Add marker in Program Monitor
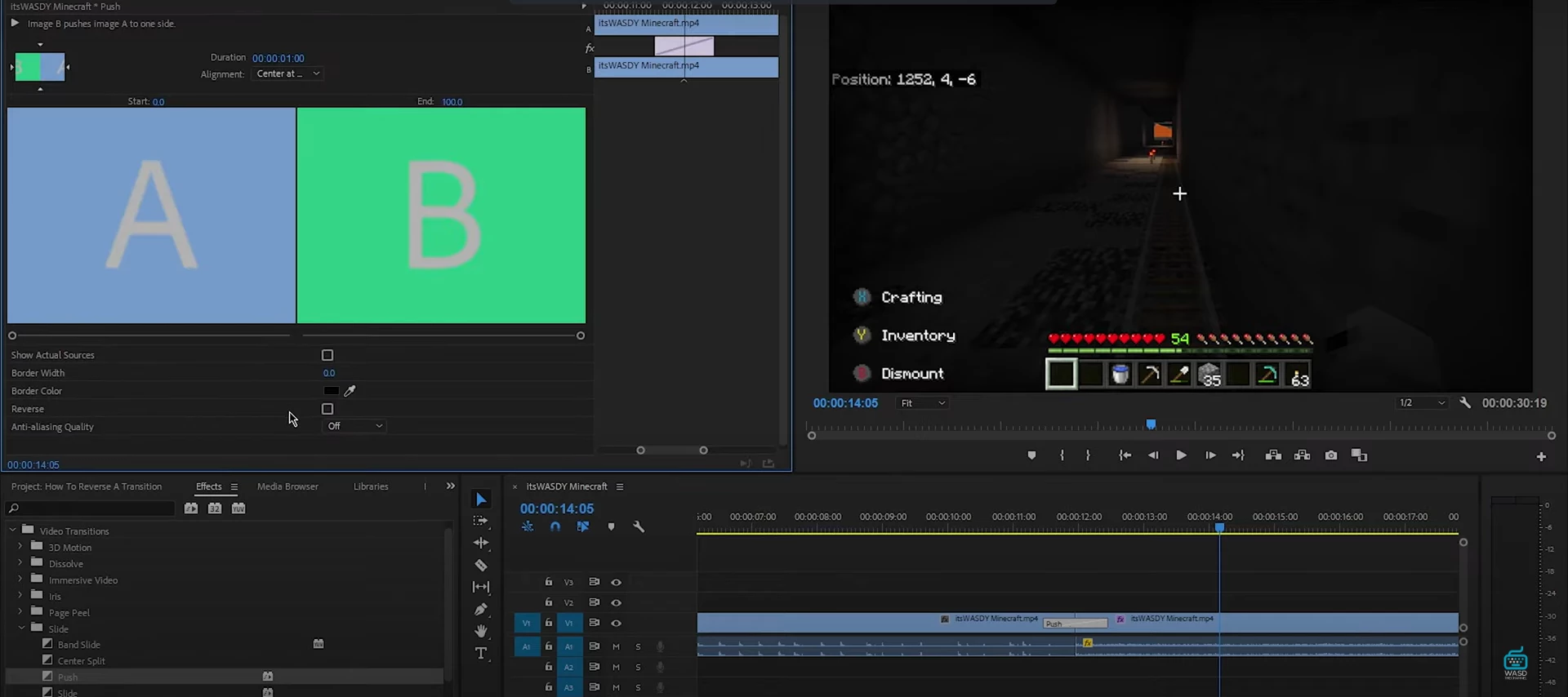This screenshot has height=697, width=1568. [1031, 455]
